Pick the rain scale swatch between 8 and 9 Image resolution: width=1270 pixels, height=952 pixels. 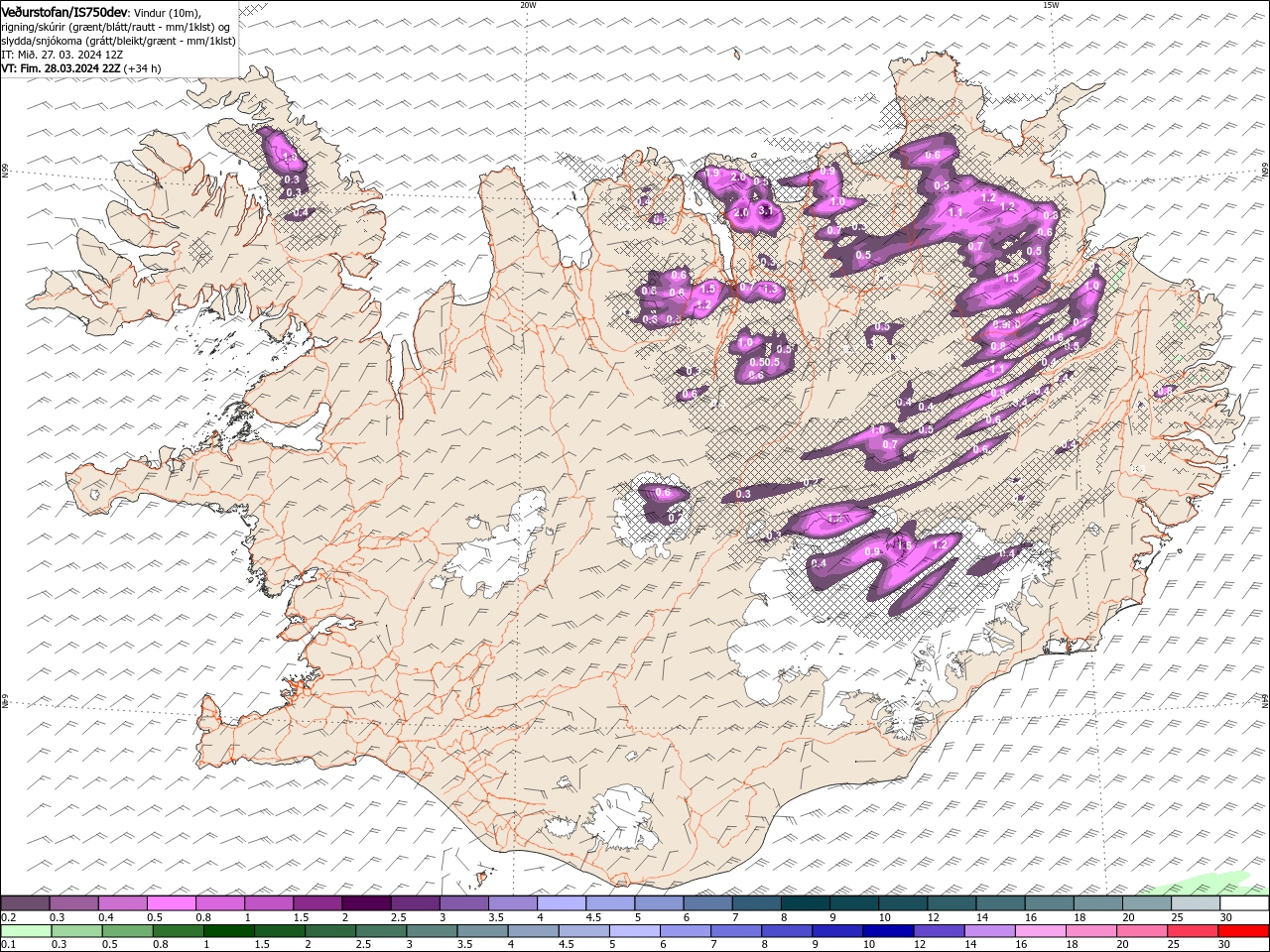pos(787,931)
